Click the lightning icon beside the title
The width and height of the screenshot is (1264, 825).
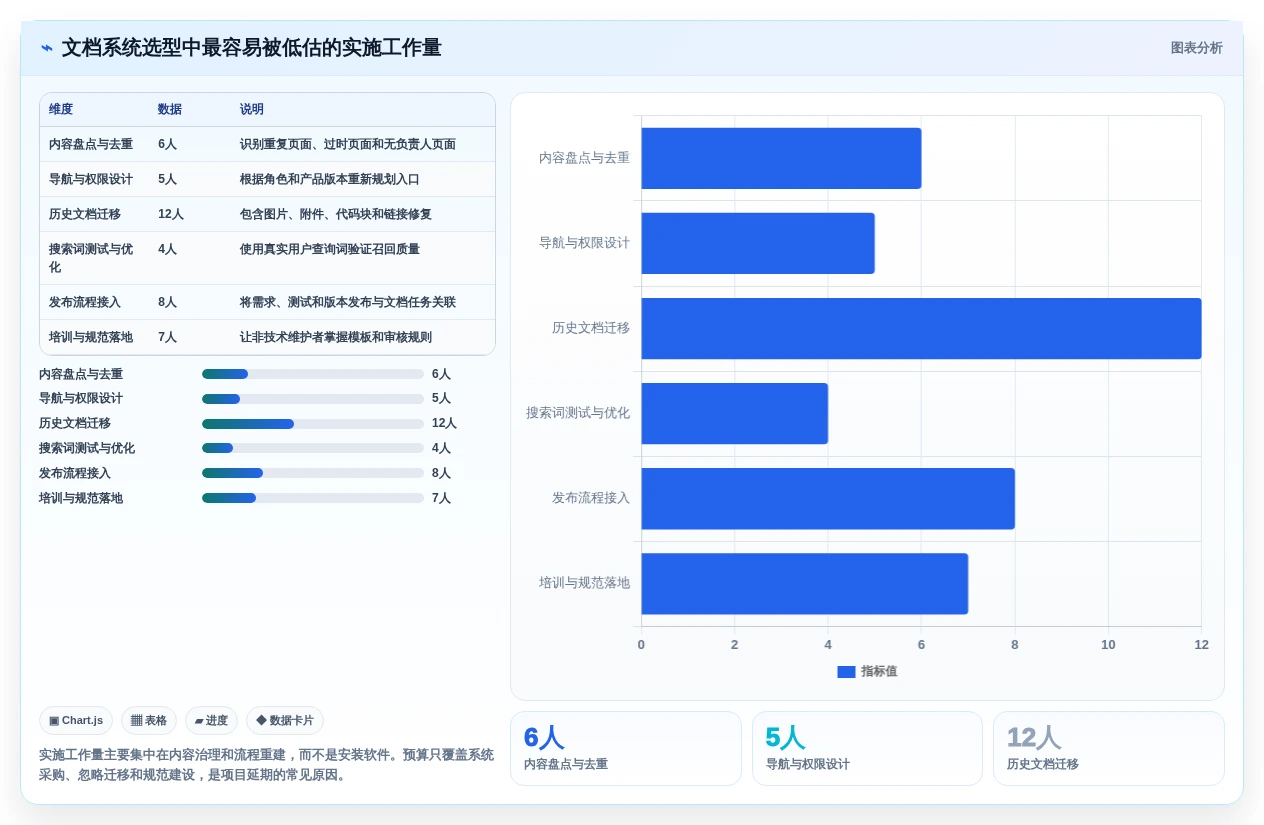point(47,48)
